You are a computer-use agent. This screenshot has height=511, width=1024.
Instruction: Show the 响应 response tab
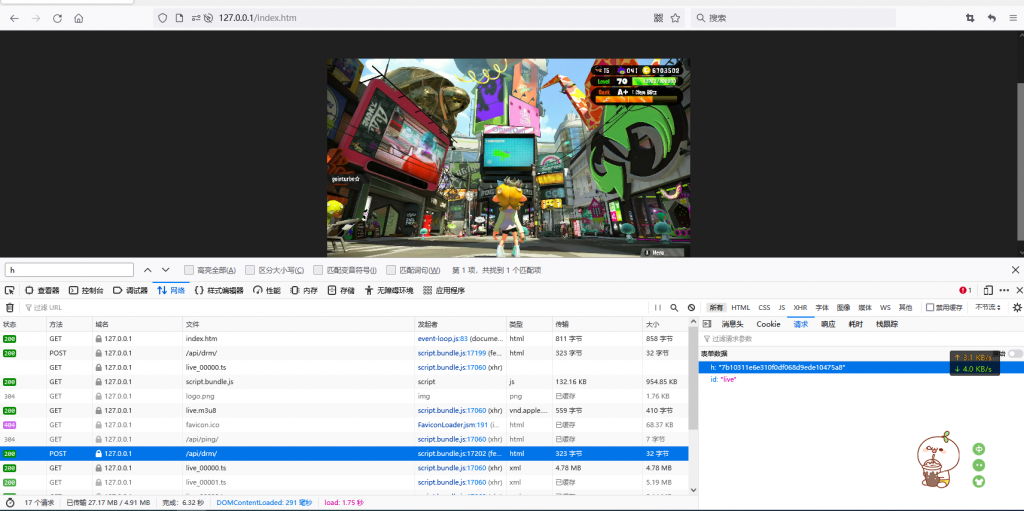[828, 324]
